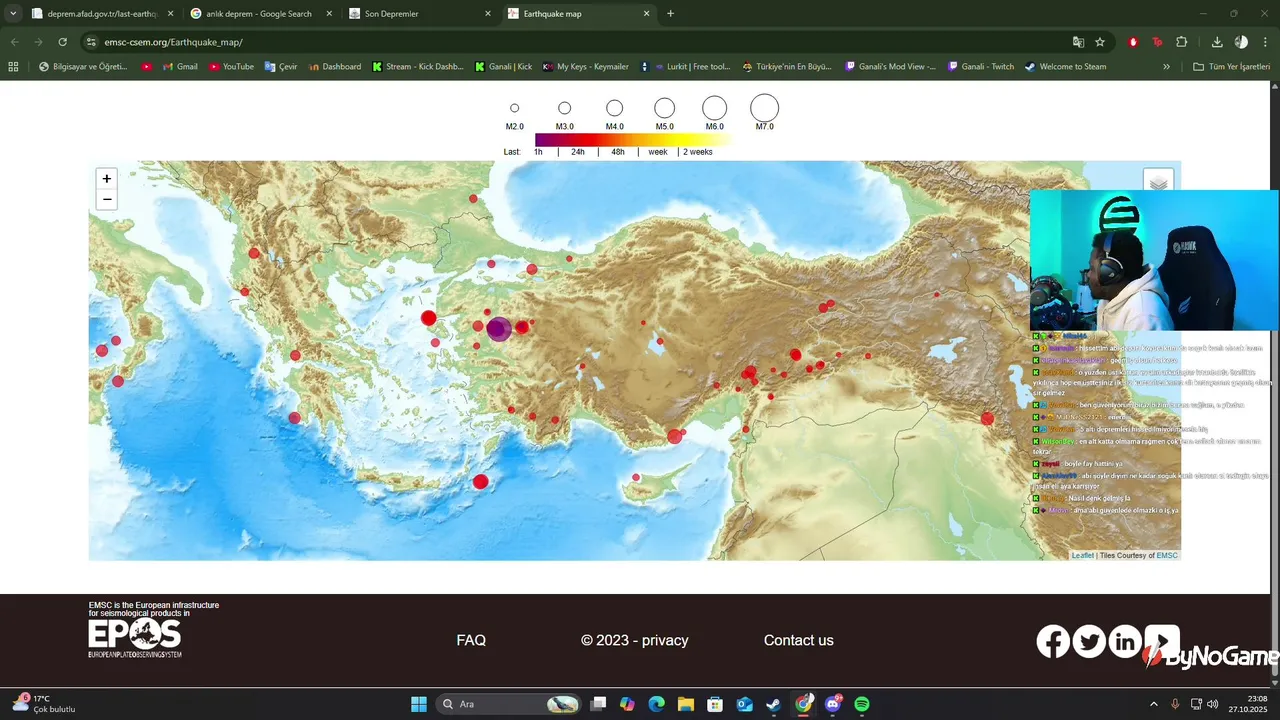The width and height of the screenshot is (1280, 720).
Task: Open the YouTube icon in footer
Action: tap(1161, 641)
